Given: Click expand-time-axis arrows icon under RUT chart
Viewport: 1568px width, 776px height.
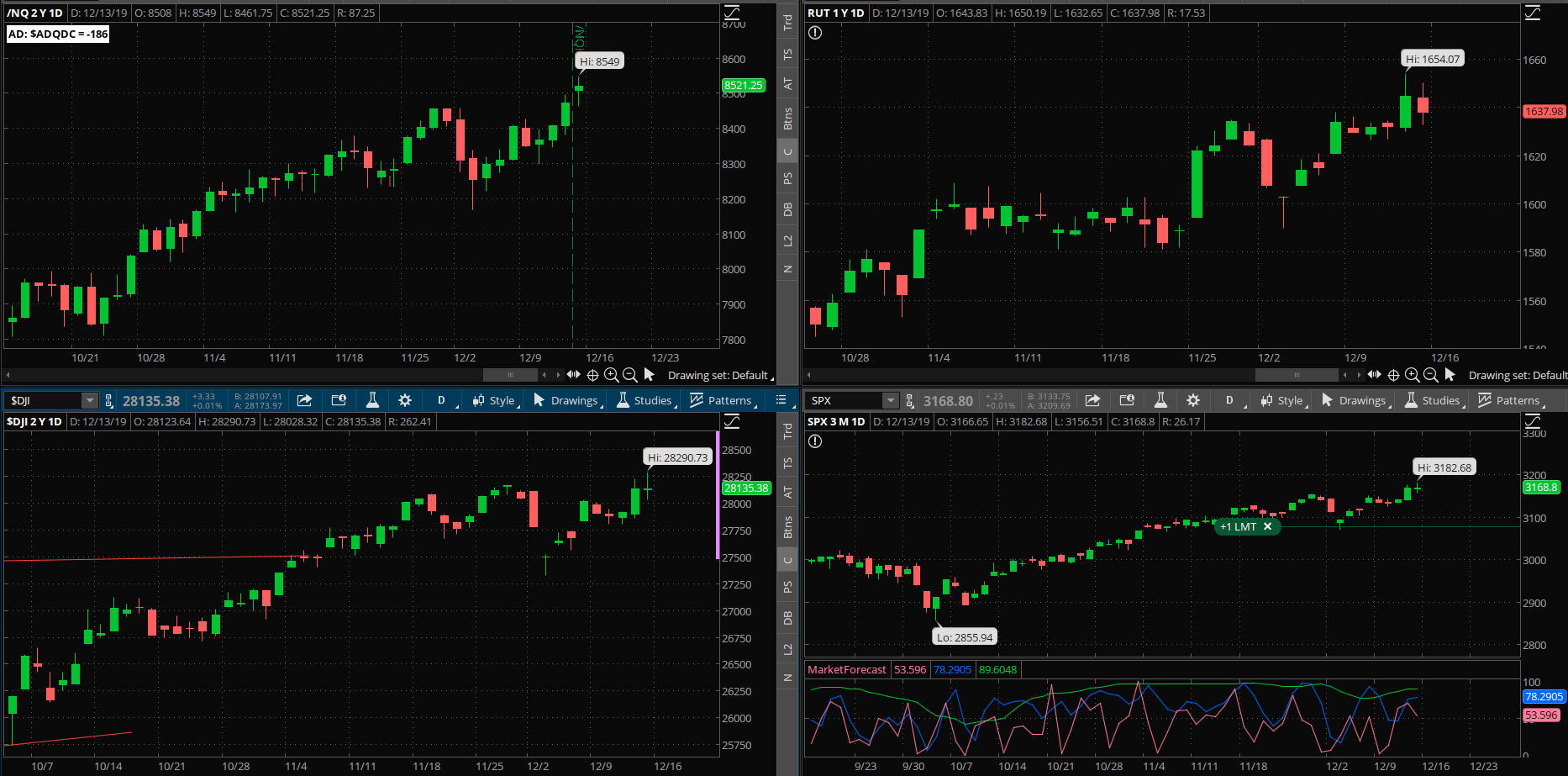Looking at the screenshot, I should 1374,374.
